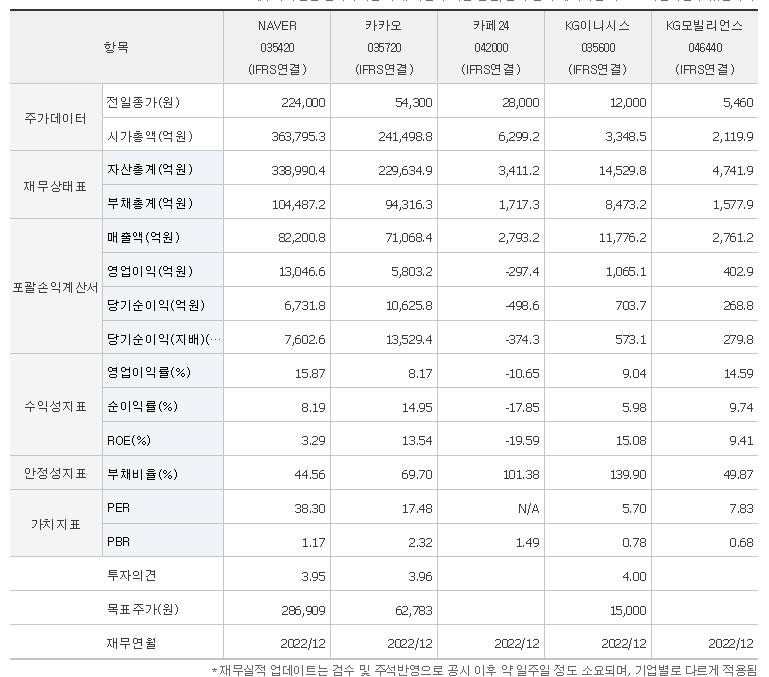Click KG이니시스 debt ratio 139.90

(x=628, y=474)
